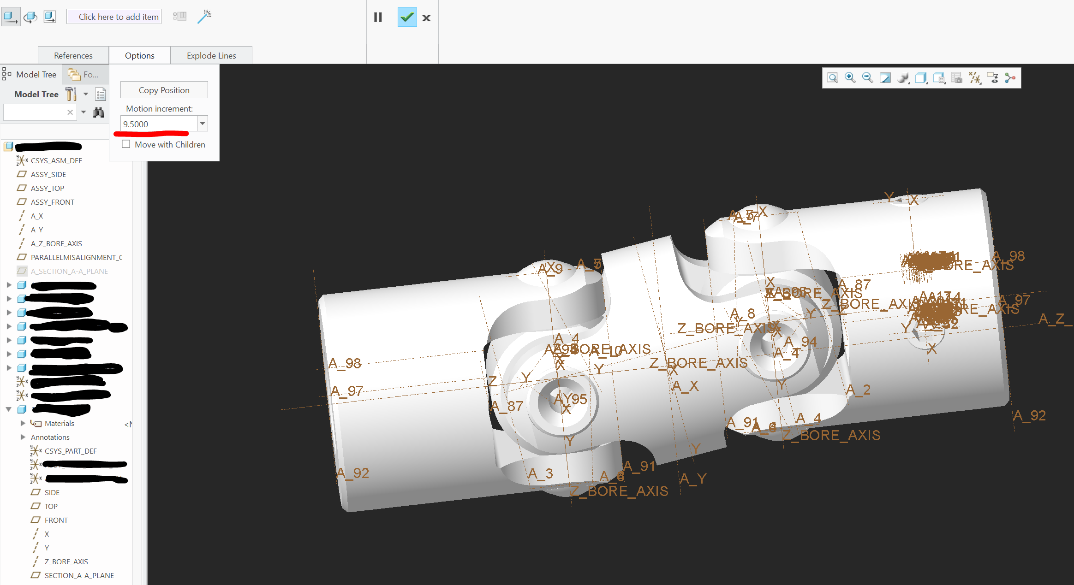1074x585 pixels.
Task: Open the datum display filters icon
Action: 975,77
